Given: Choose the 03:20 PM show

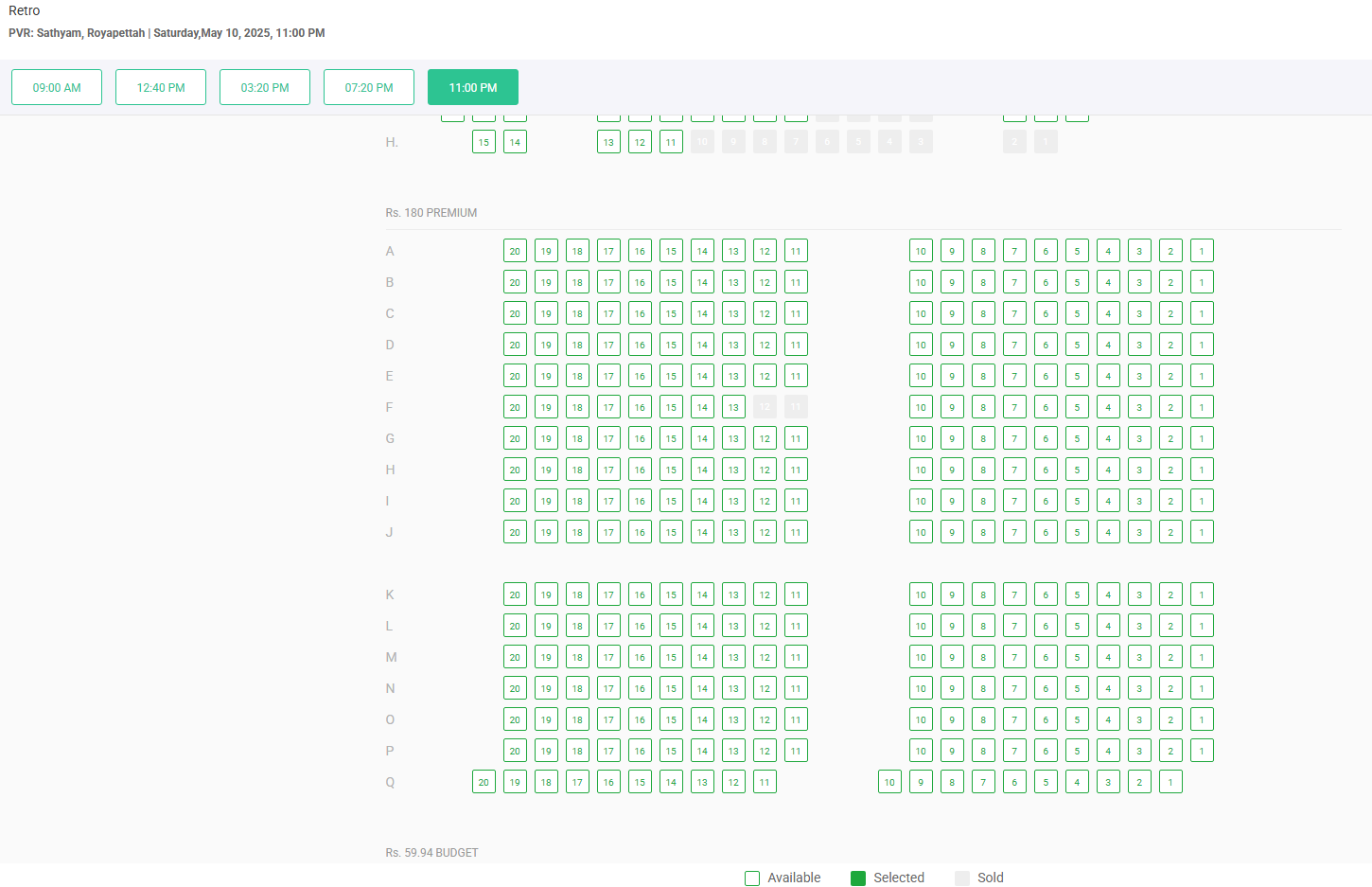Looking at the screenshot, I should (x=265, y=87).
